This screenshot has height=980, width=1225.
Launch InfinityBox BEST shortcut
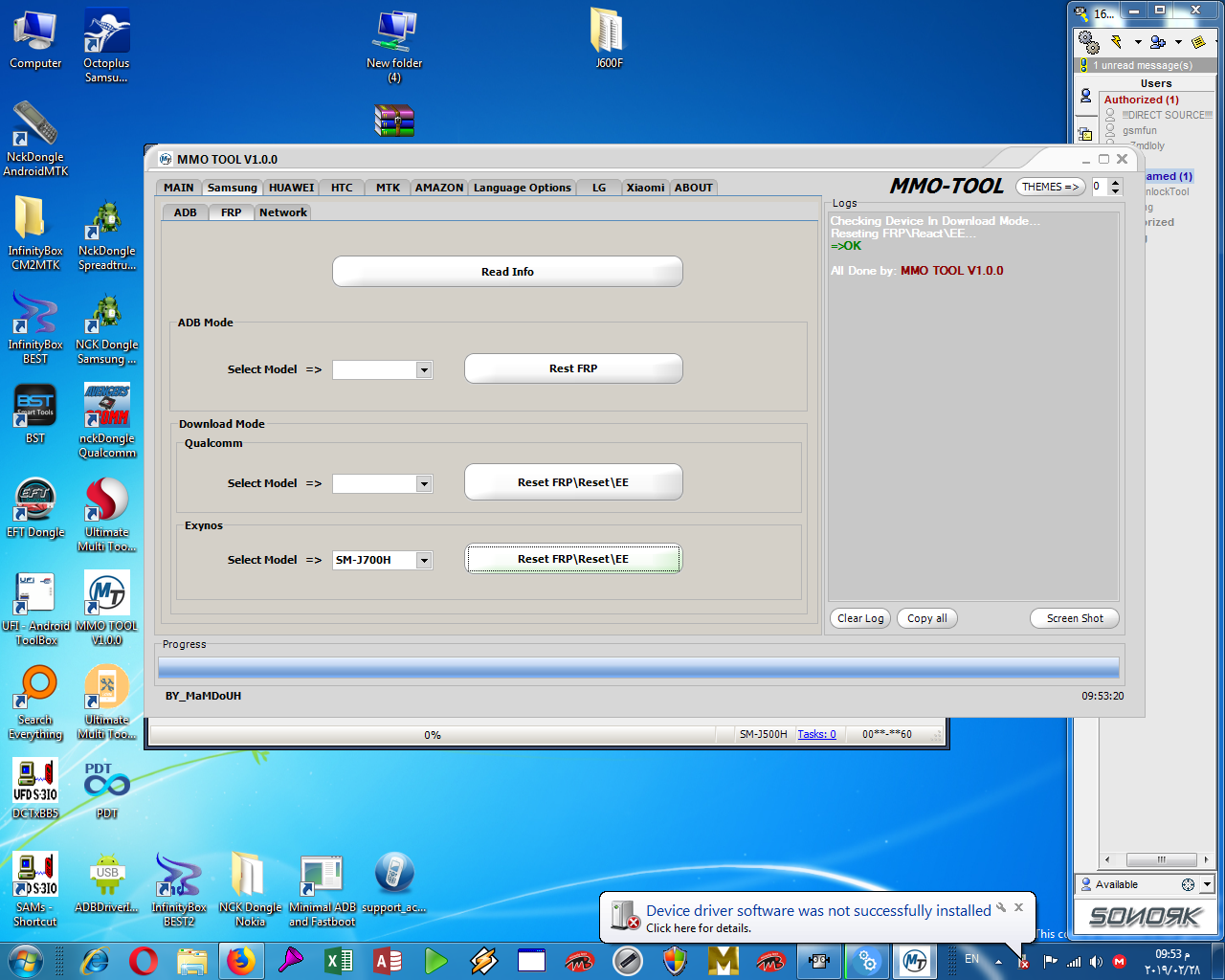point(35,326)
